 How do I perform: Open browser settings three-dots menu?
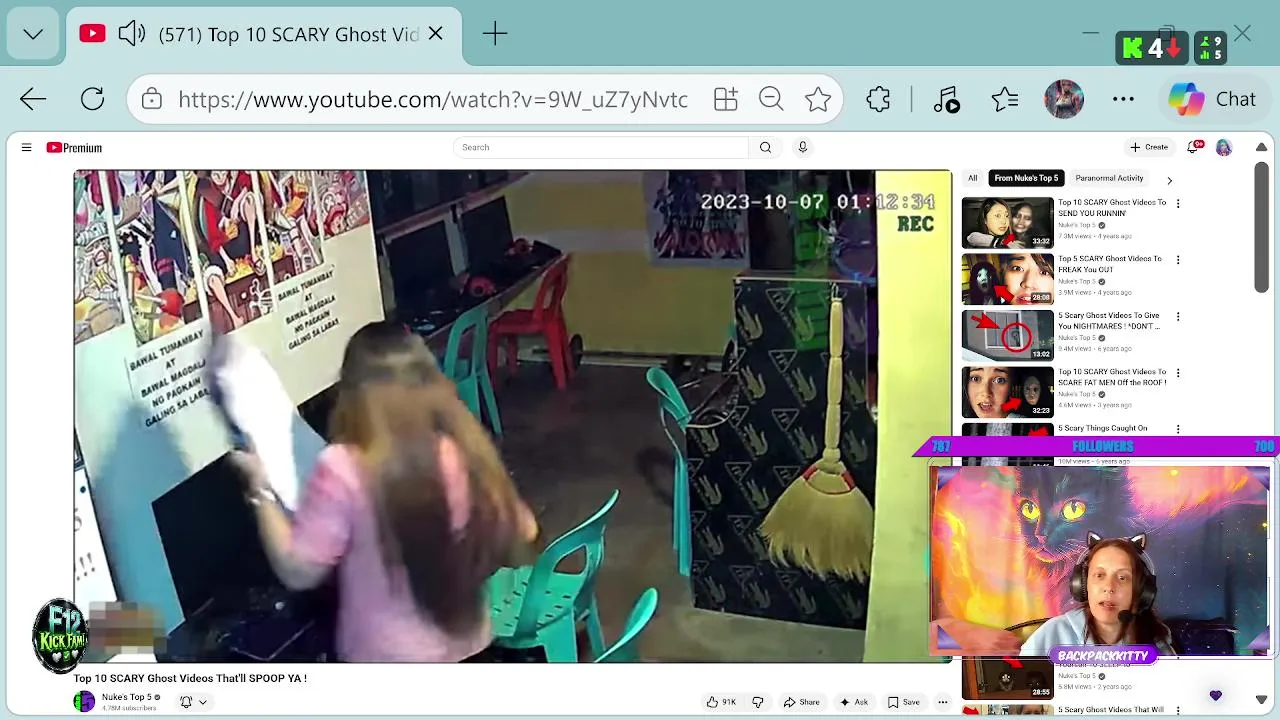click(x=1123, y=99)
